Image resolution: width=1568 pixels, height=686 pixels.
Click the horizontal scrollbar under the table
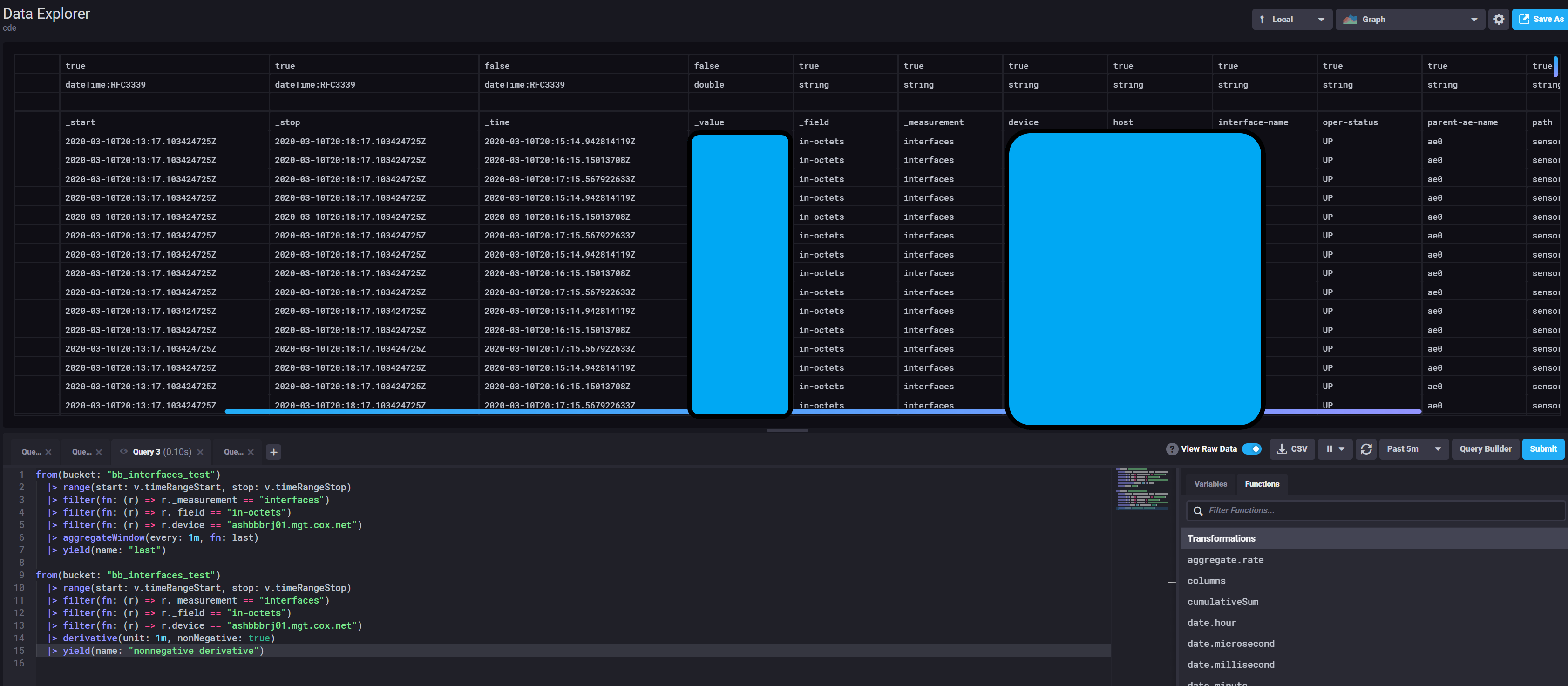[456, 412]
